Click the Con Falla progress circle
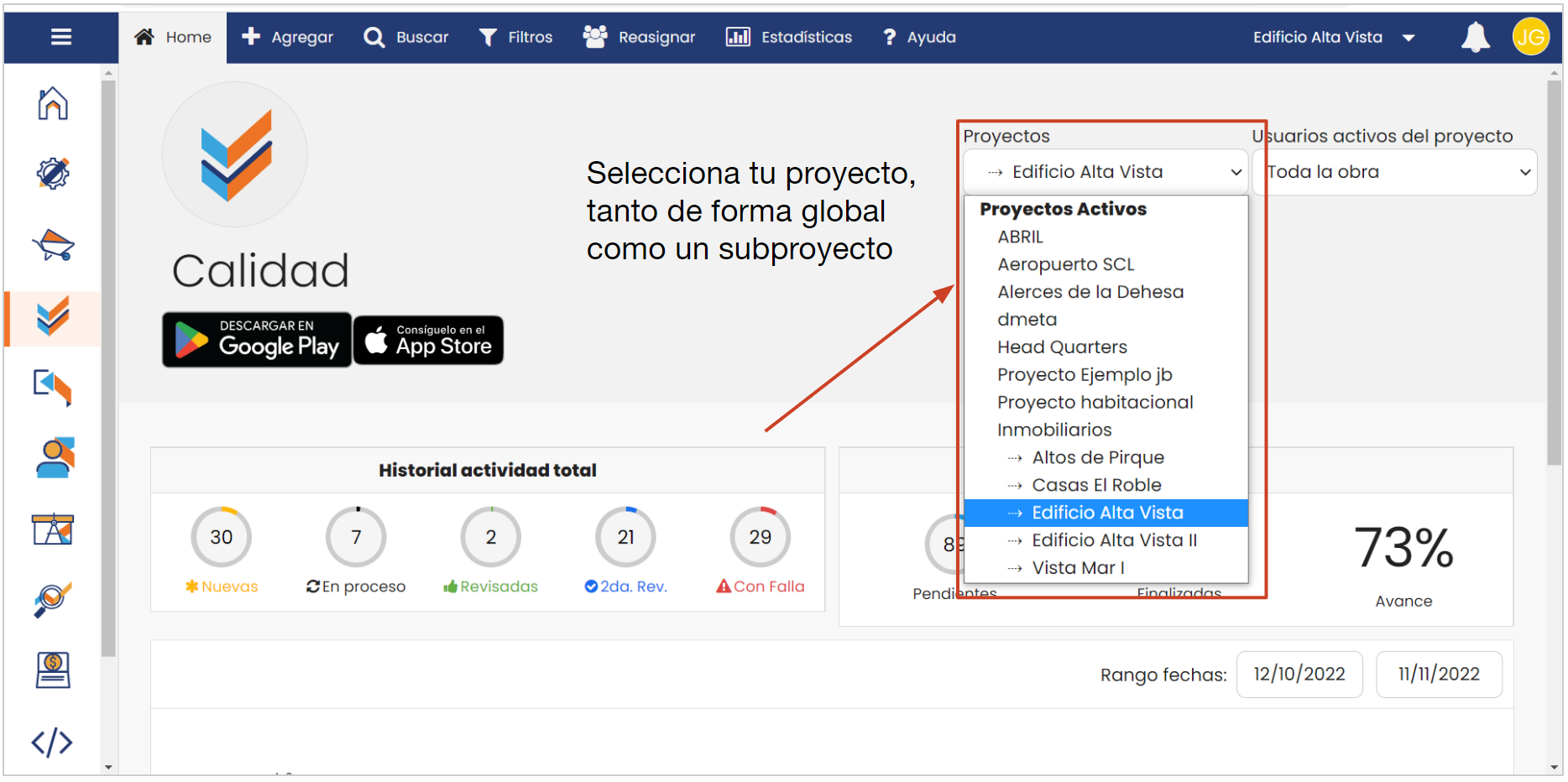The image size is (1568, 782). (x=760, y=537)
